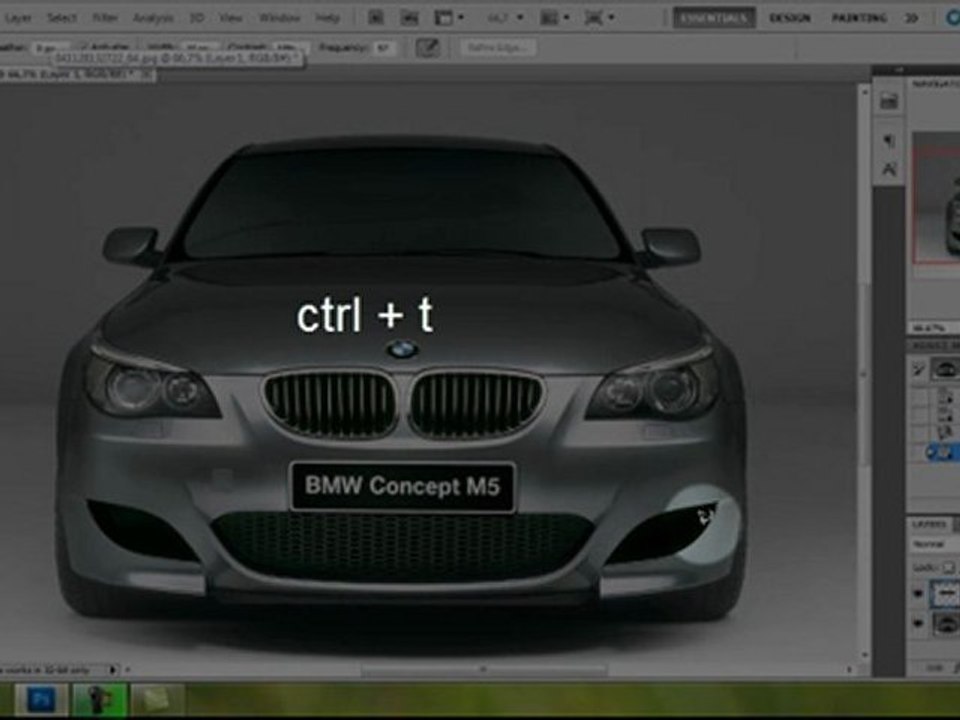The width and height of the screenshot is (960, 720).
Task: Click the Frequency input field
Action: click(383, 48)
